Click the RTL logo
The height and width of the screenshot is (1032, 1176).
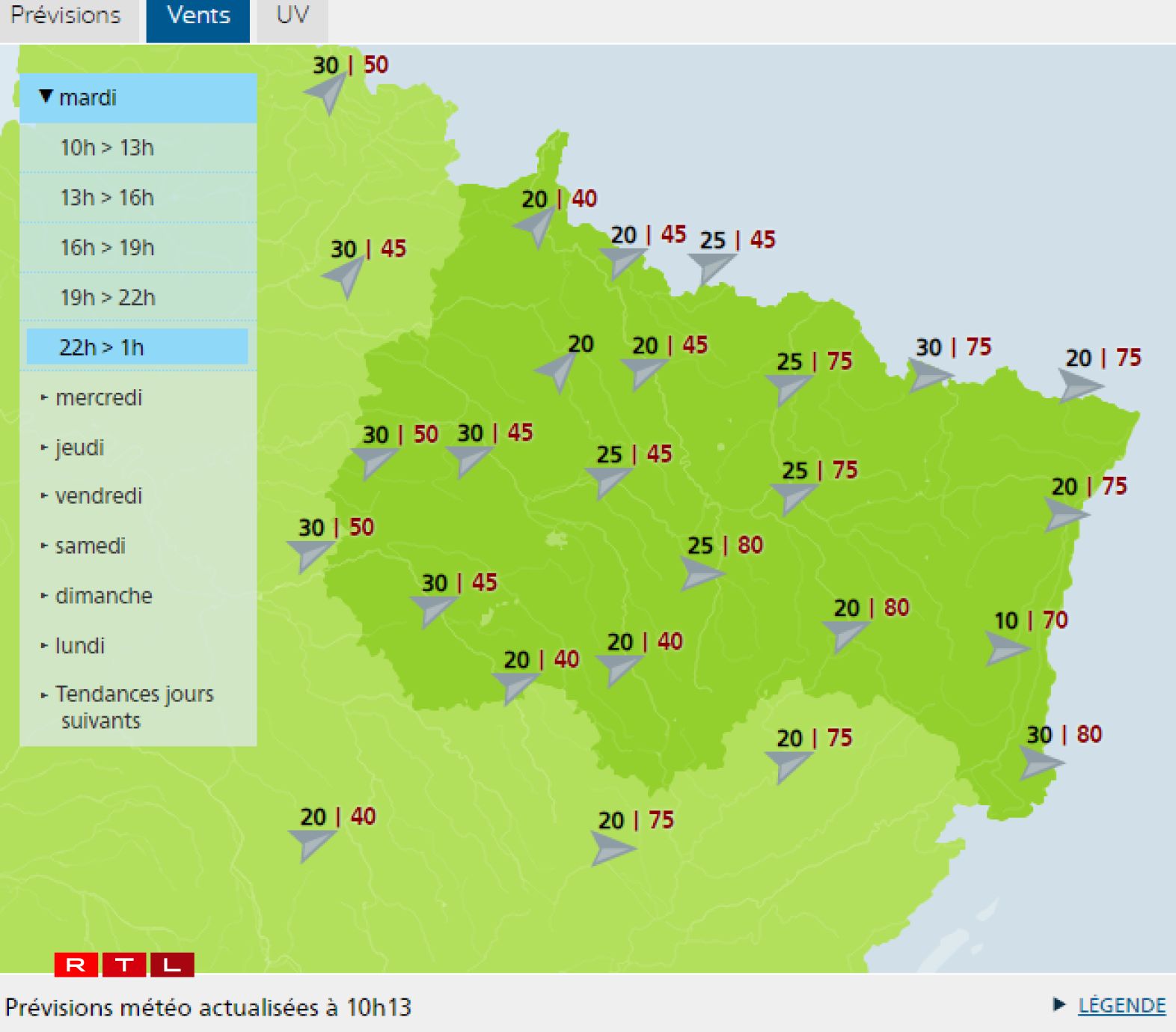(x=124, y=965)
